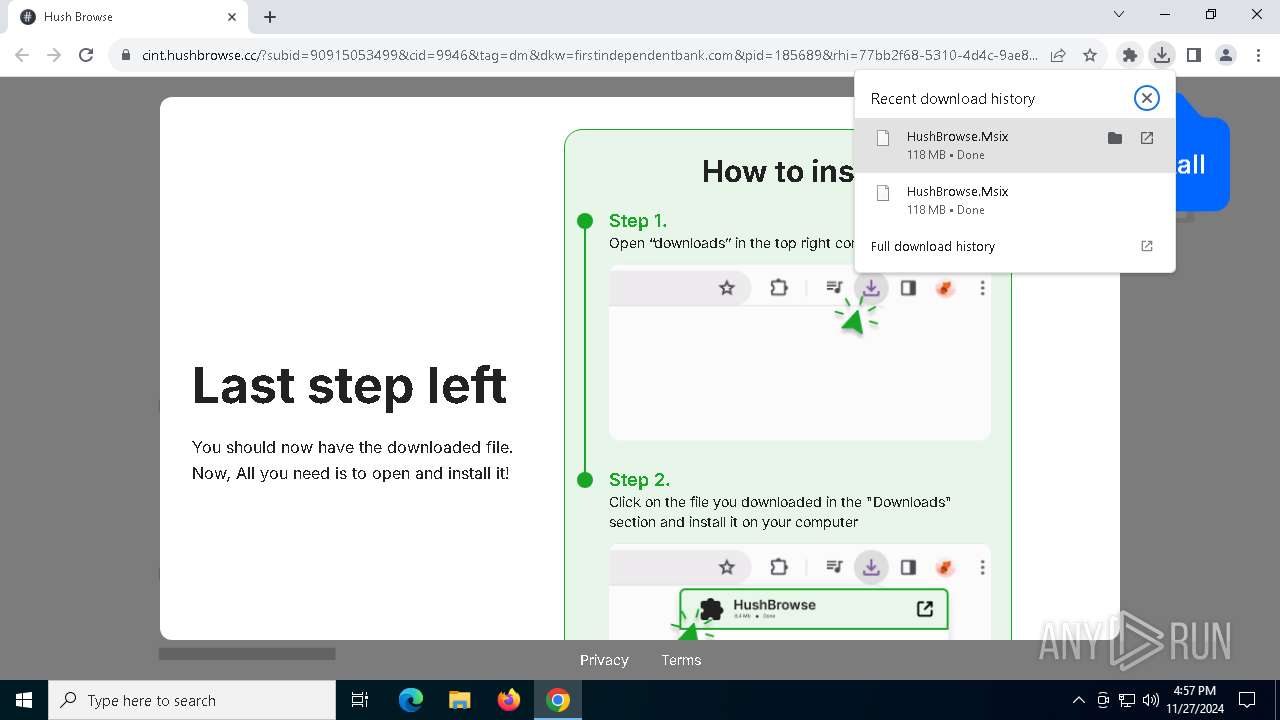
Task: Share this page from the address bar
Action: coord(1058,55)
